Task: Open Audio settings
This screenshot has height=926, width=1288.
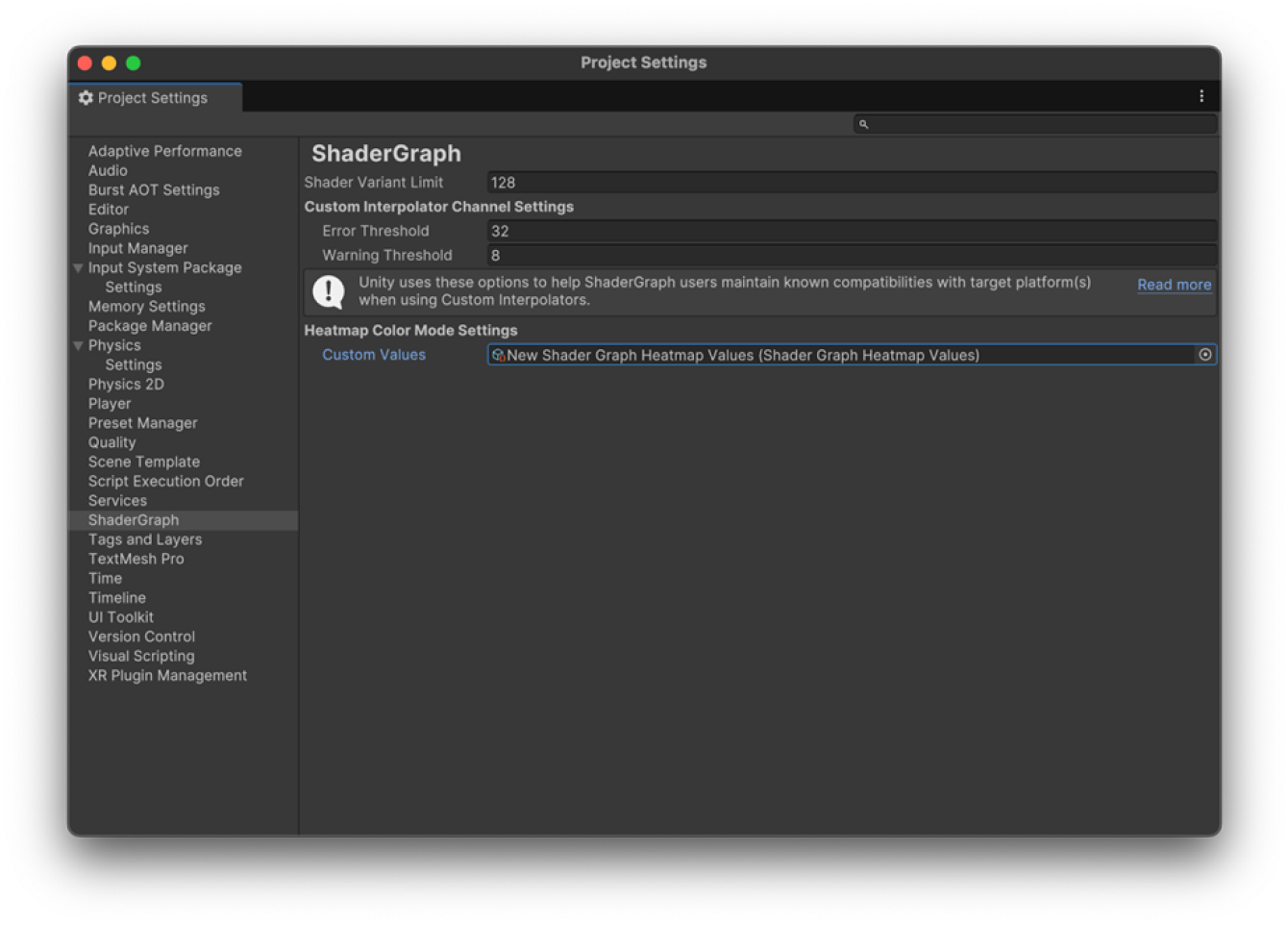Action: tap(108, 170)
